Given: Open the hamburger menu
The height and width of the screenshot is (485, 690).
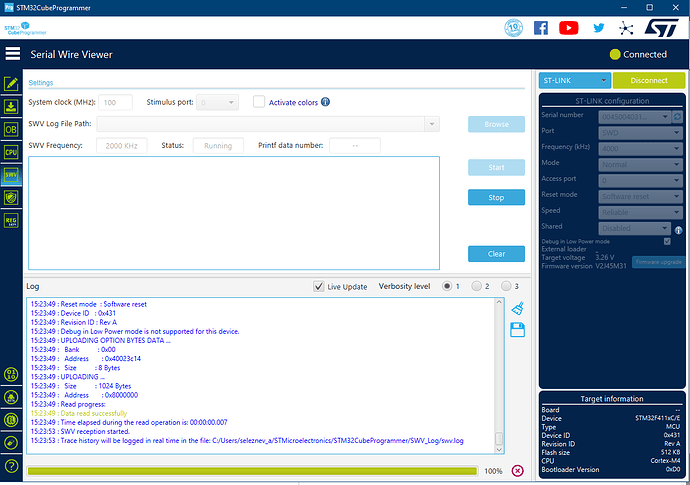Looking at the screenshot, I should coord(13,54).
